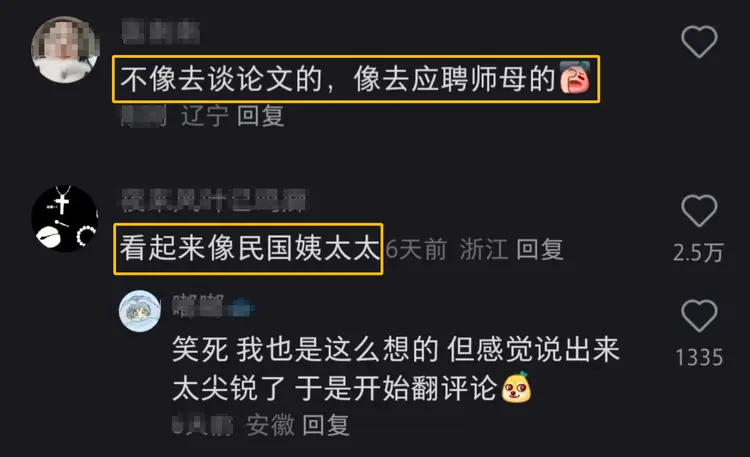Click the 6天前 timestamp
The width and height of the screenshot is (750, 457).
[x=417, y=249]
